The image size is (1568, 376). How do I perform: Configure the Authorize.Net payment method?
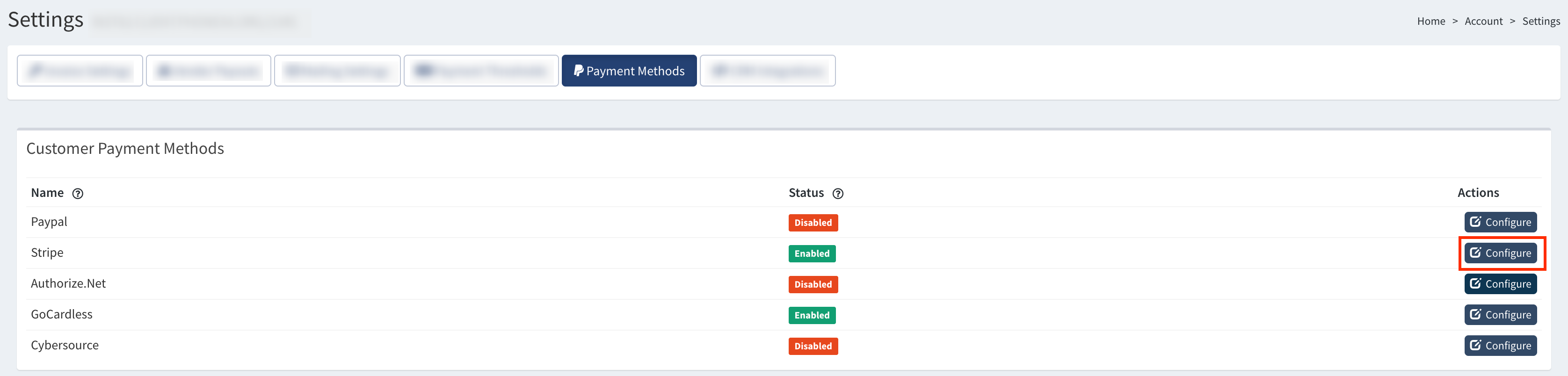pos(1501,284)
